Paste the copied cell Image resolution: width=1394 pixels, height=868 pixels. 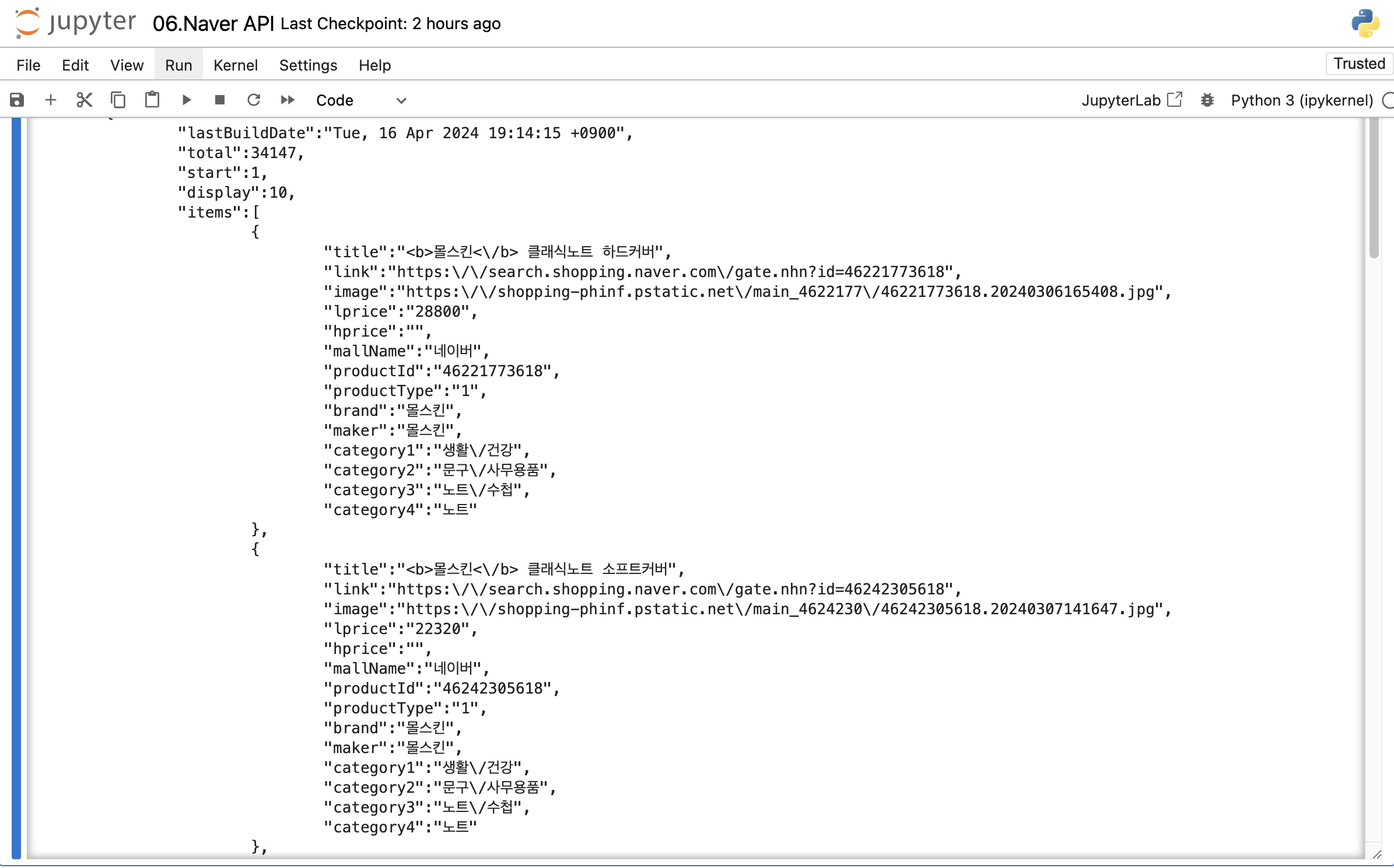(x=152, y=100)
